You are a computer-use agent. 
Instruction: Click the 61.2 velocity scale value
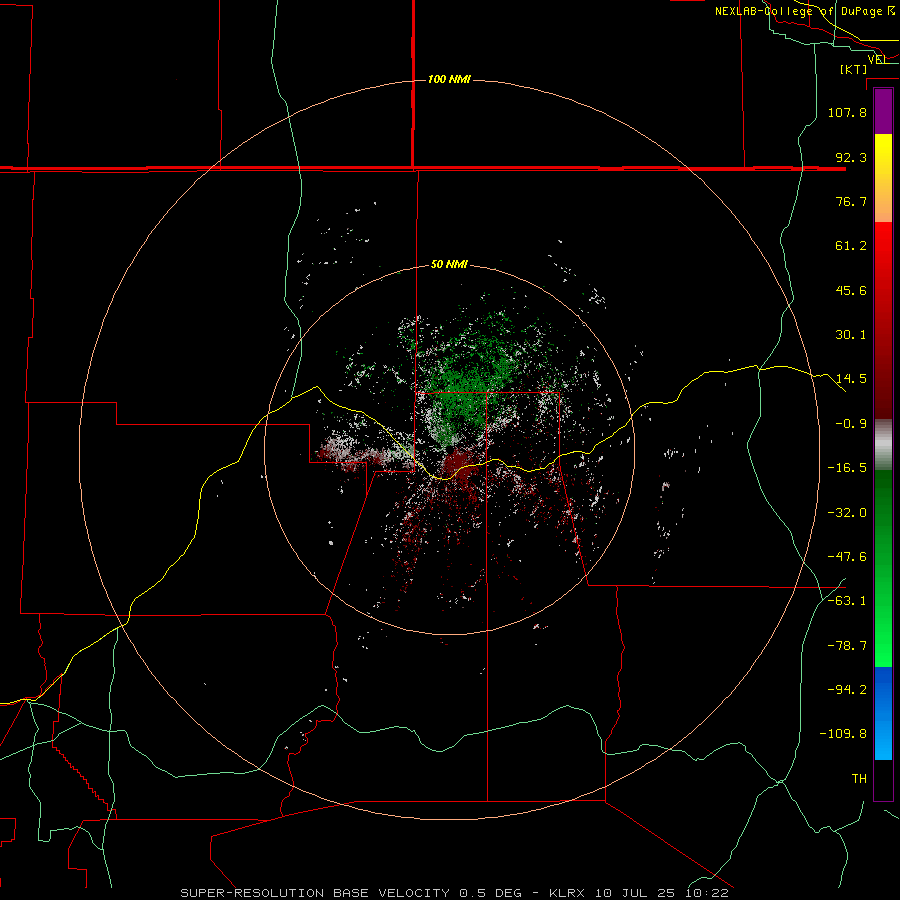[851, 246]
